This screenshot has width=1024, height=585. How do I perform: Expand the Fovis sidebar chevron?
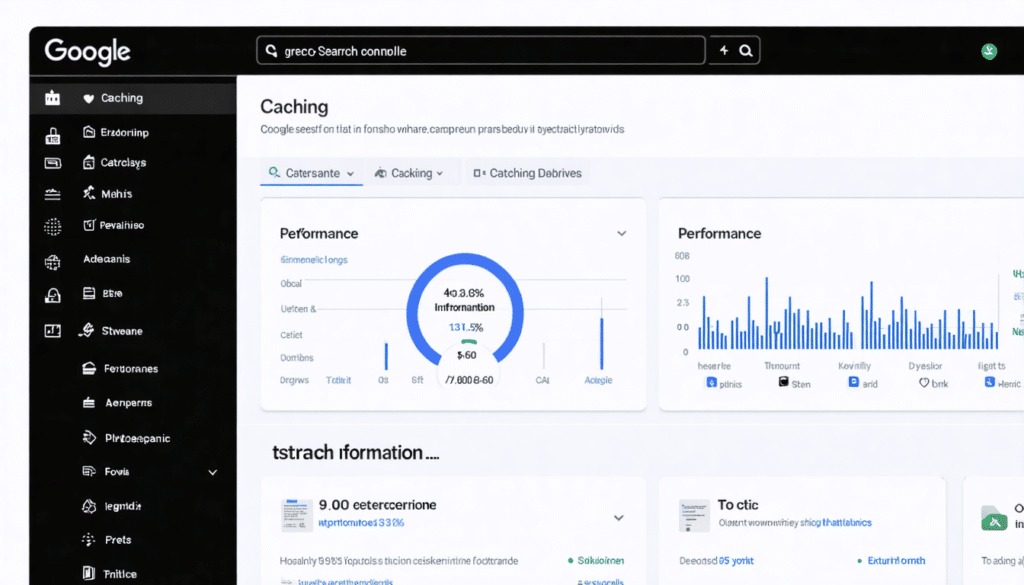pos(213,472)
